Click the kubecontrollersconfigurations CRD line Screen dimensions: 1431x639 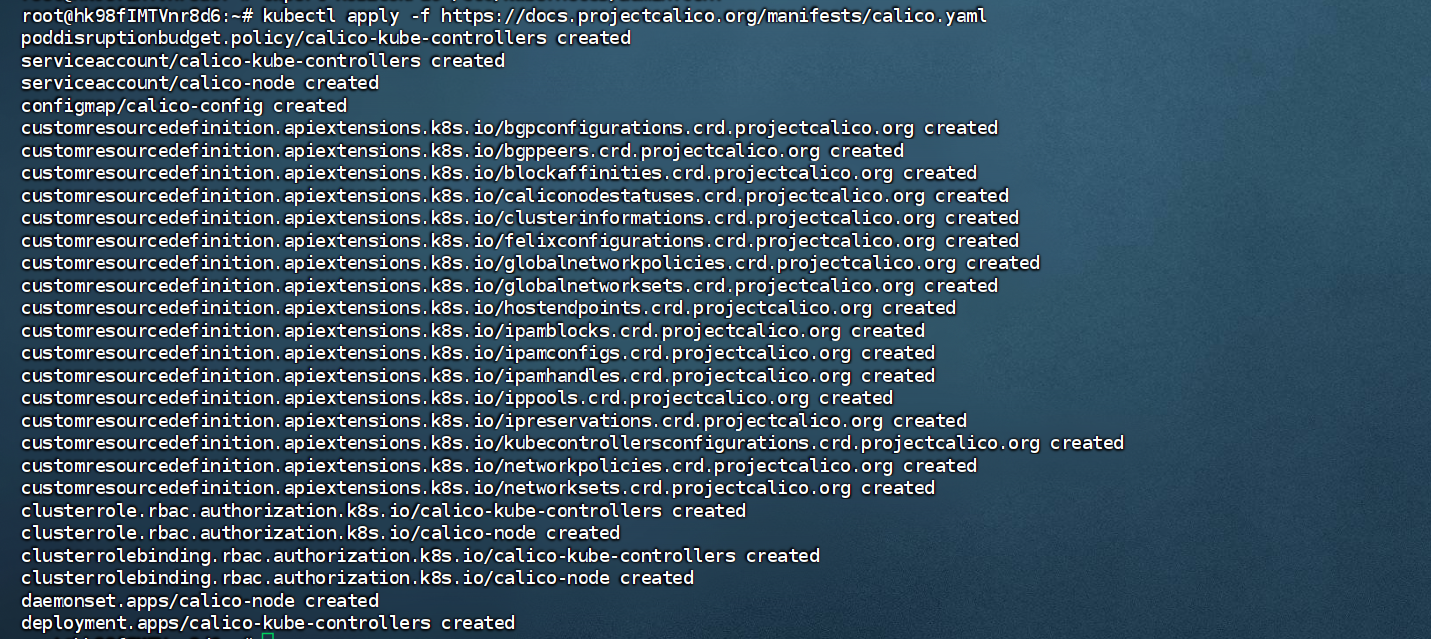coord(572,443)
